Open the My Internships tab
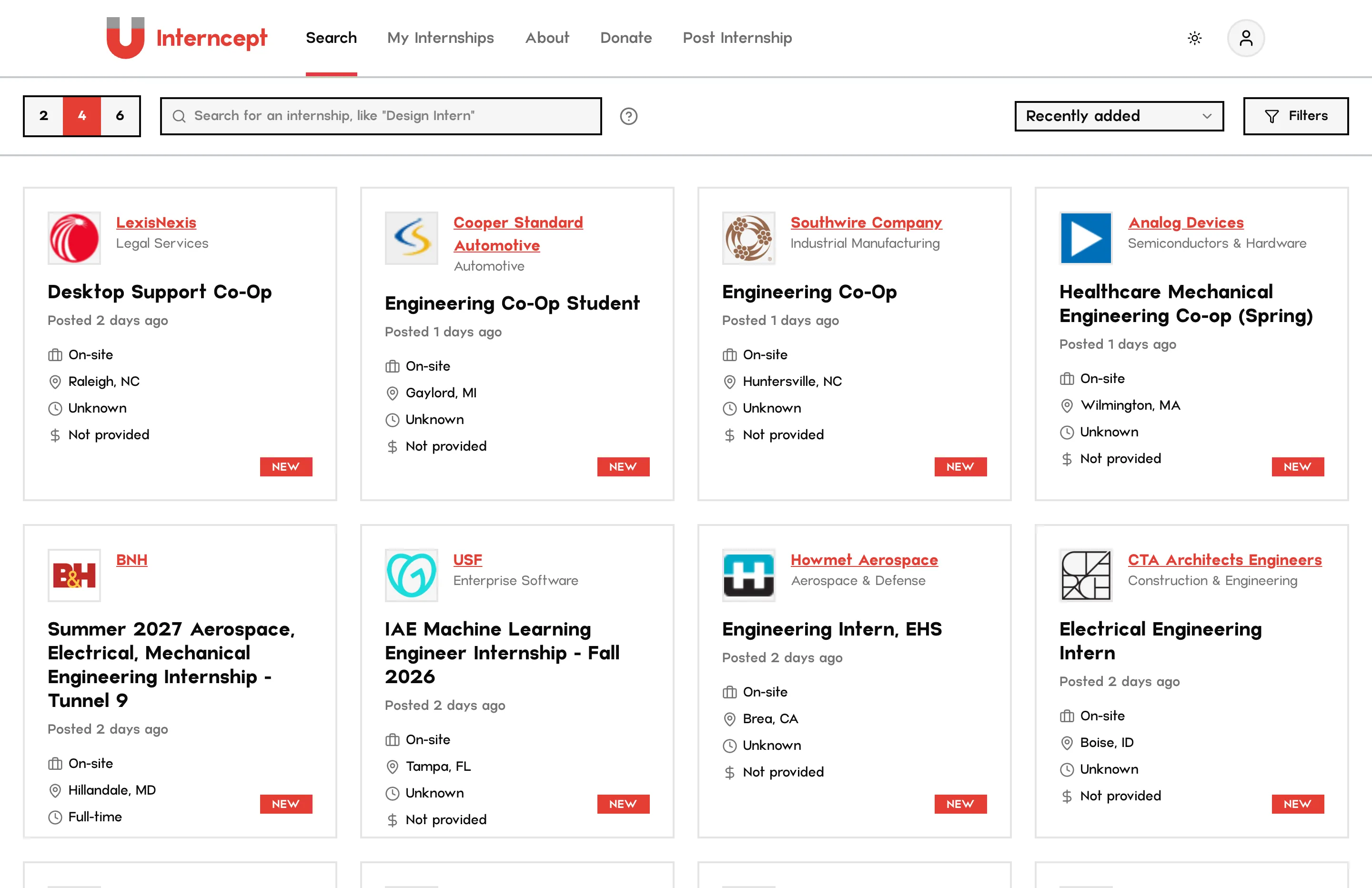The height and width of the screenshot is (888, 1372). tap(441, 38)
